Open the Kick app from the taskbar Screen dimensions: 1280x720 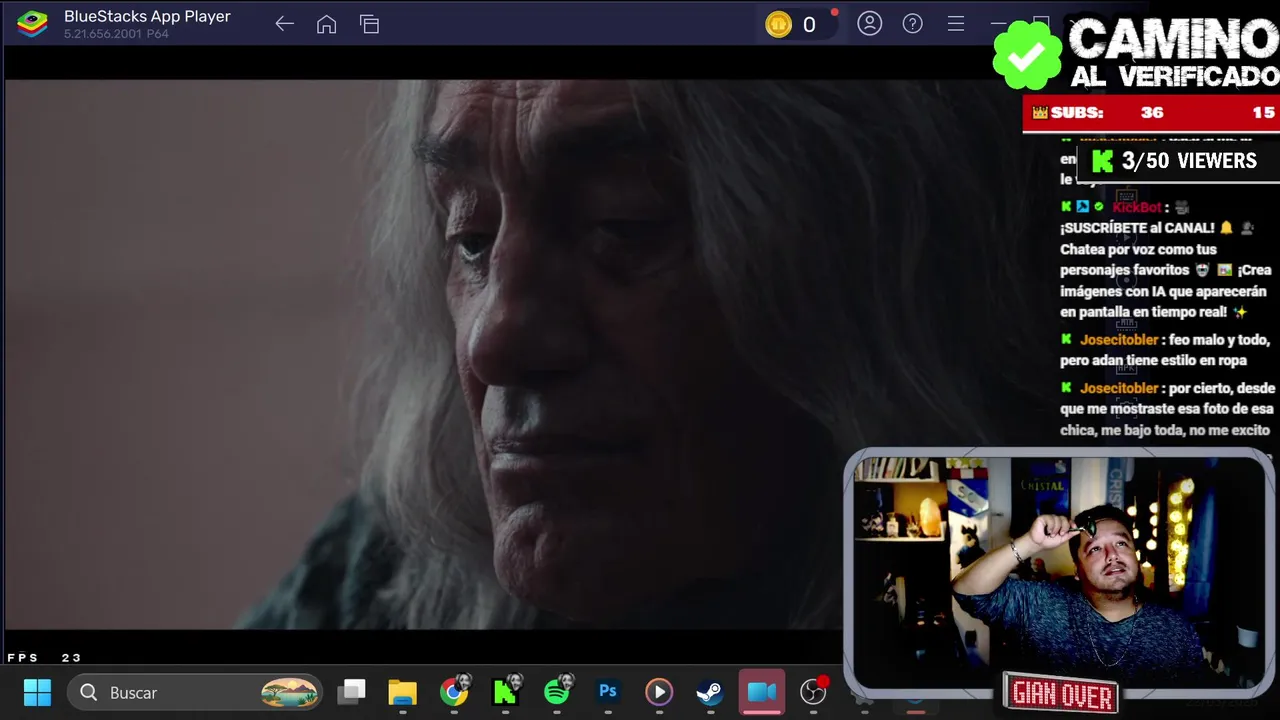coord(505,692)
